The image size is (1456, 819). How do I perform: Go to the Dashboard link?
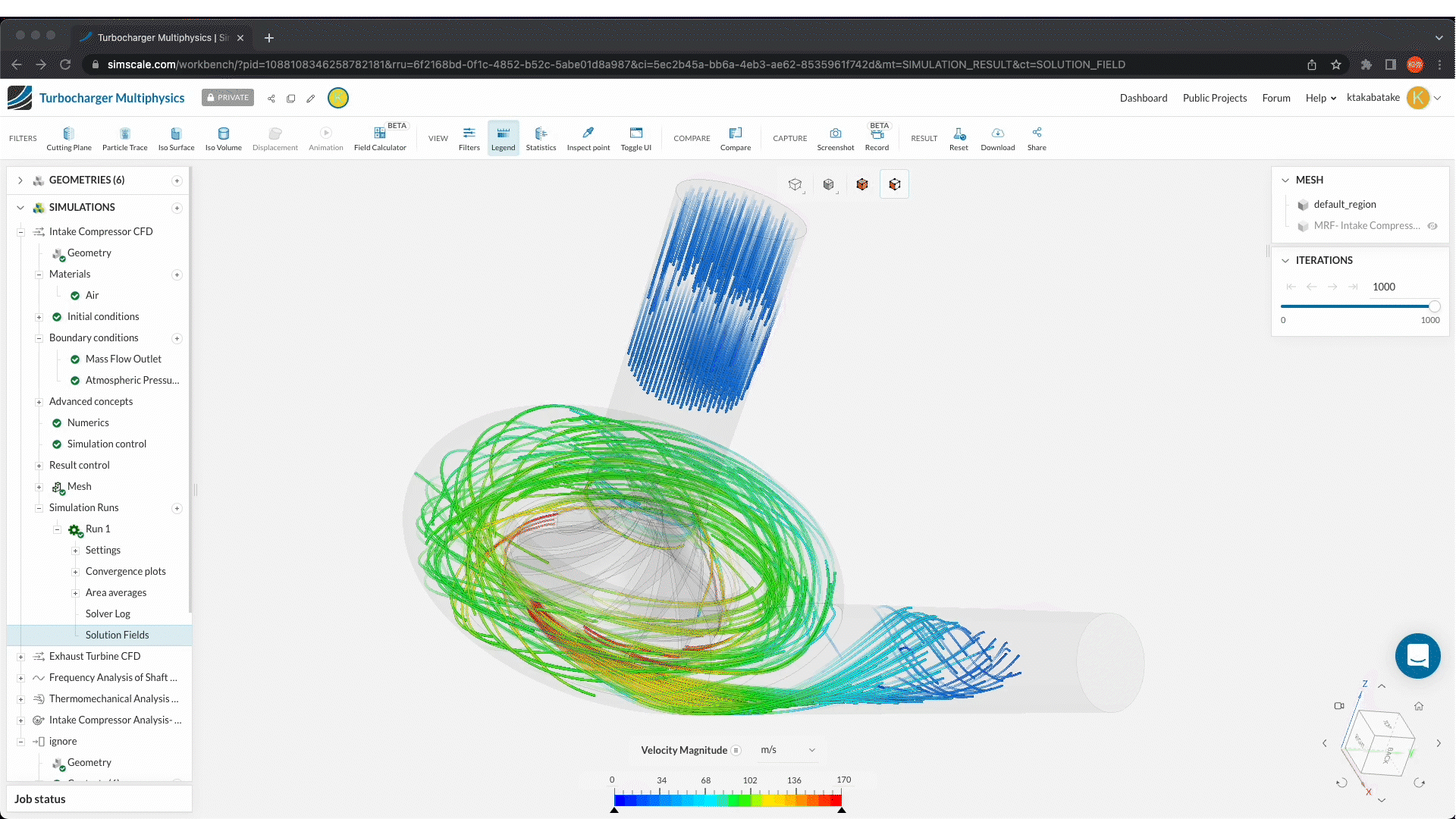pyautogui.click(x=1143, y=98)
